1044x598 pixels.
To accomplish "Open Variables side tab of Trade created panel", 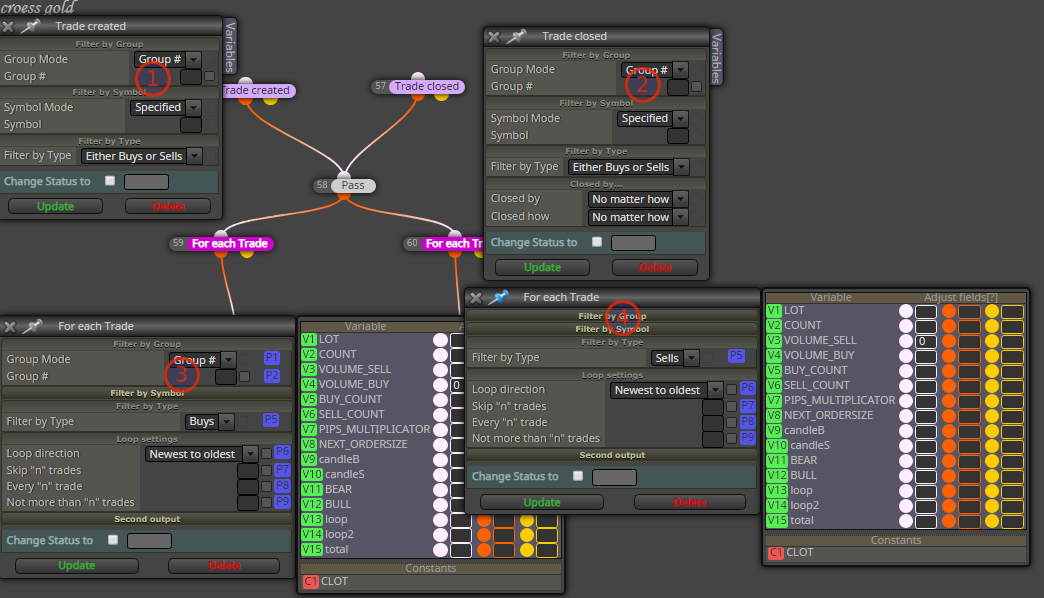I will click(x=230, y=47).
